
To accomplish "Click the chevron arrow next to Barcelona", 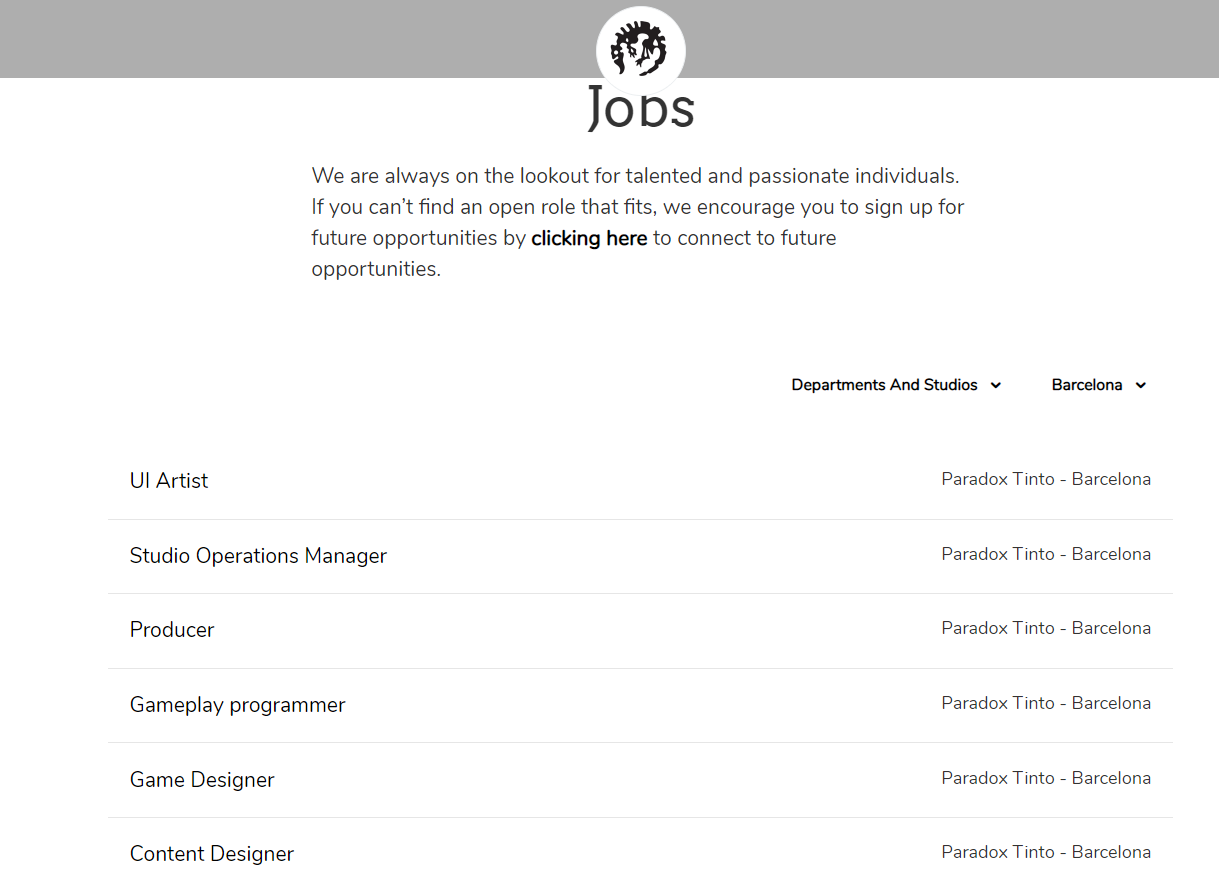I will pyautogui.click(x=1141, y=386).
